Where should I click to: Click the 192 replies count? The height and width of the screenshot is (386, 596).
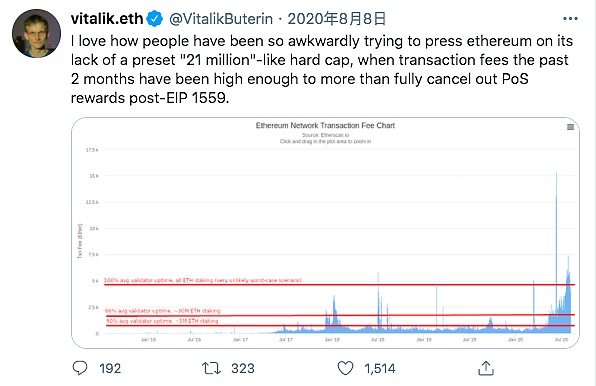coord(110,369)
